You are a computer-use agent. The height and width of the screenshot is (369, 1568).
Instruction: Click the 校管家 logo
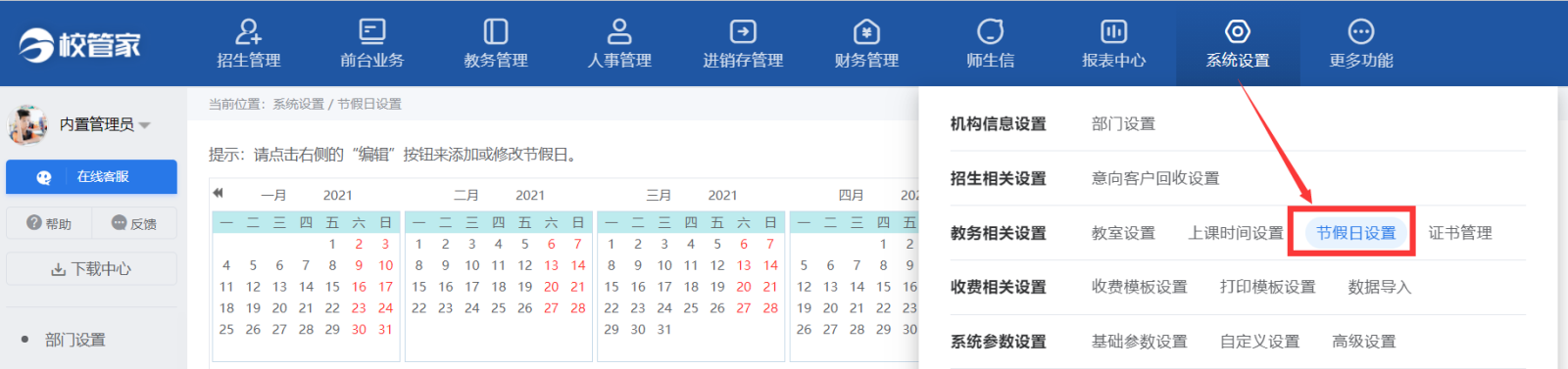point(80,45)
